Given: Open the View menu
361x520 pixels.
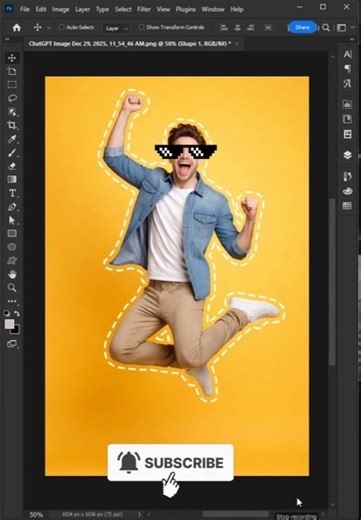Looking at the screenshot, I should click(163, 9).
